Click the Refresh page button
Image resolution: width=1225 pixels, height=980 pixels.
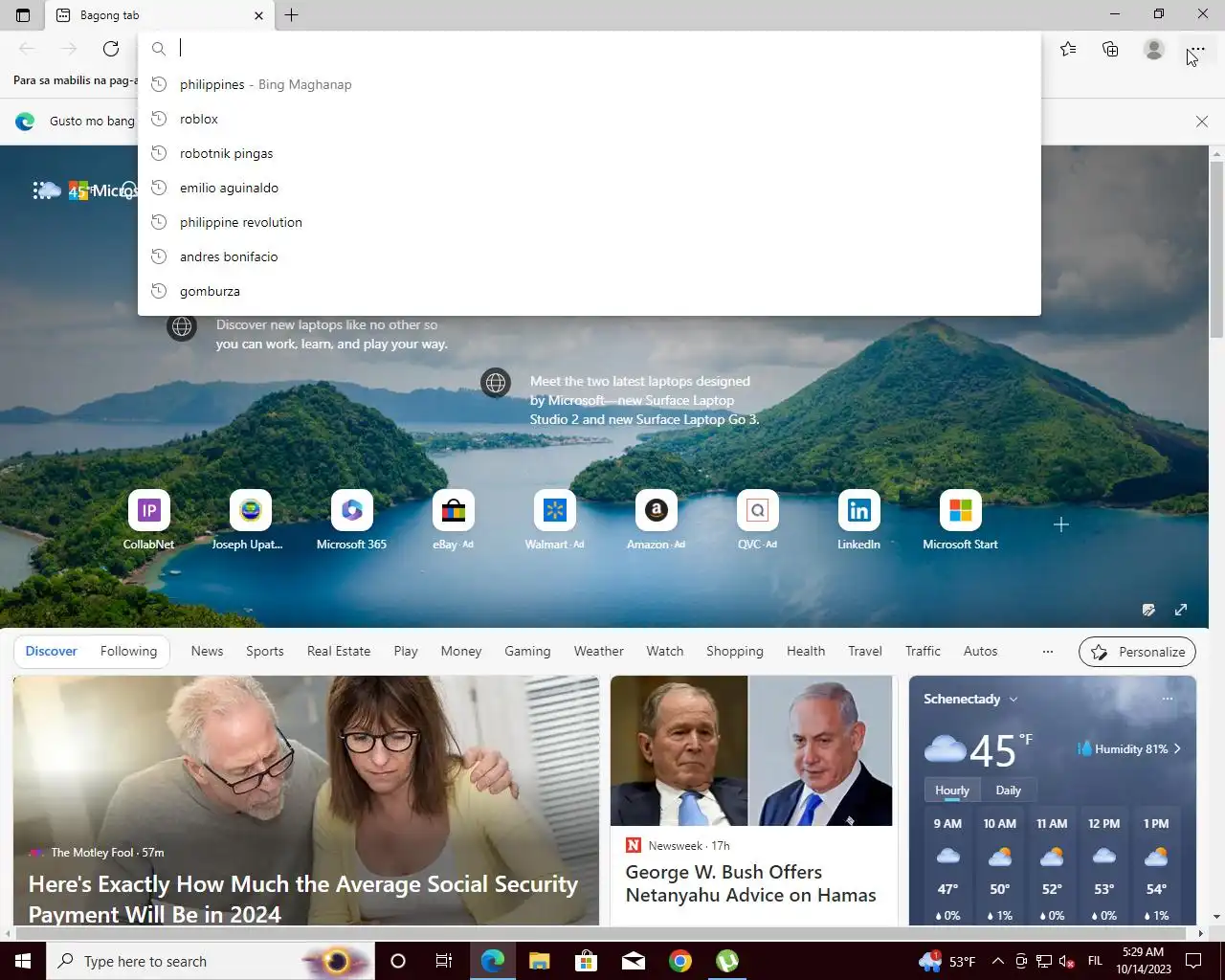click(x=111, y=49)
